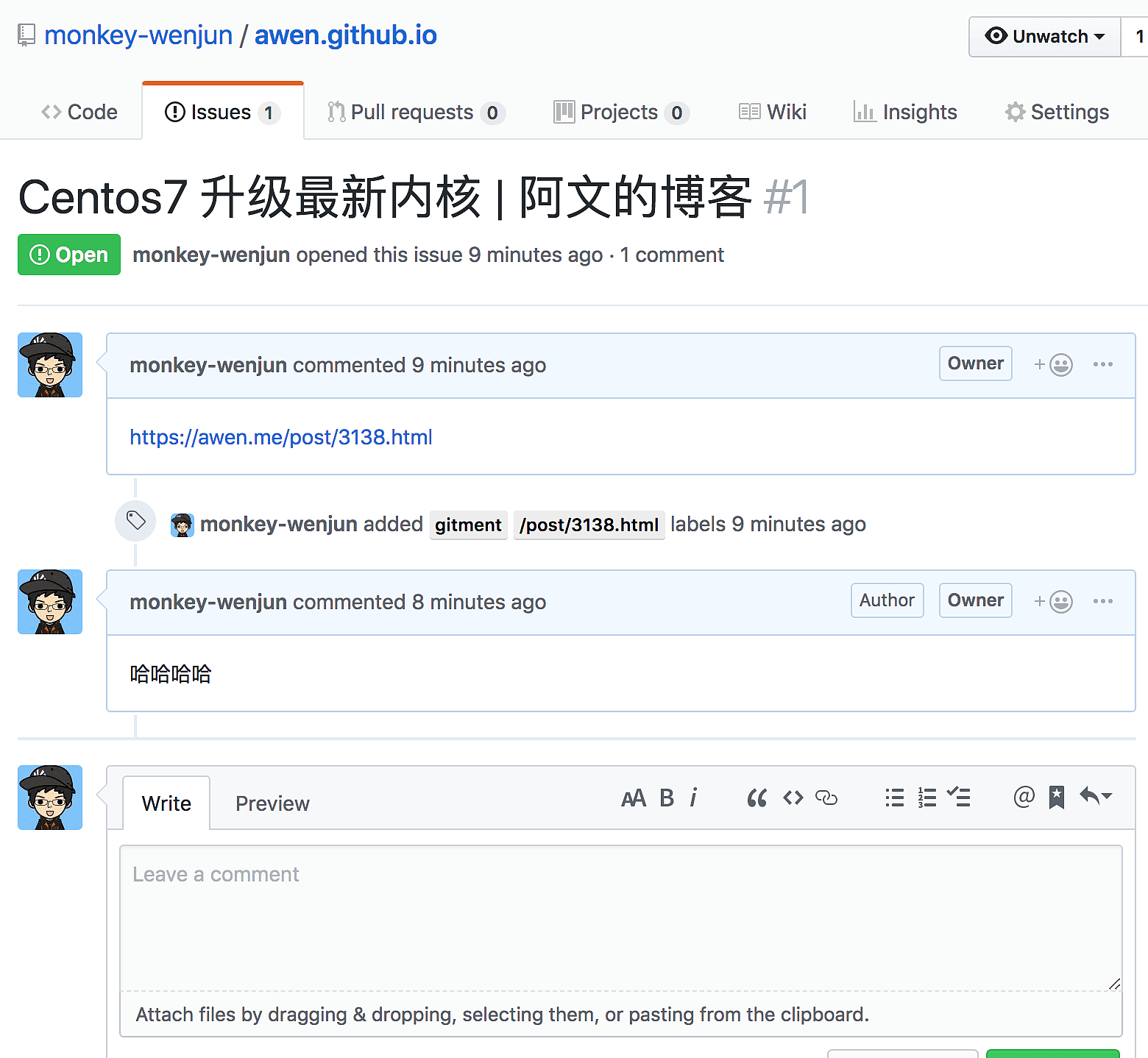Open the awen.me/post/3138.html link
The image size is (1148, 1058).
pyautogui.click(x=281, y=438)
